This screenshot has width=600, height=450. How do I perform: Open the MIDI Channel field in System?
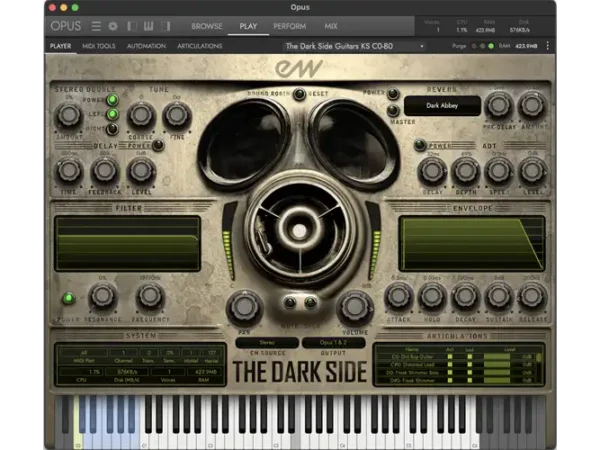[123, 352]
